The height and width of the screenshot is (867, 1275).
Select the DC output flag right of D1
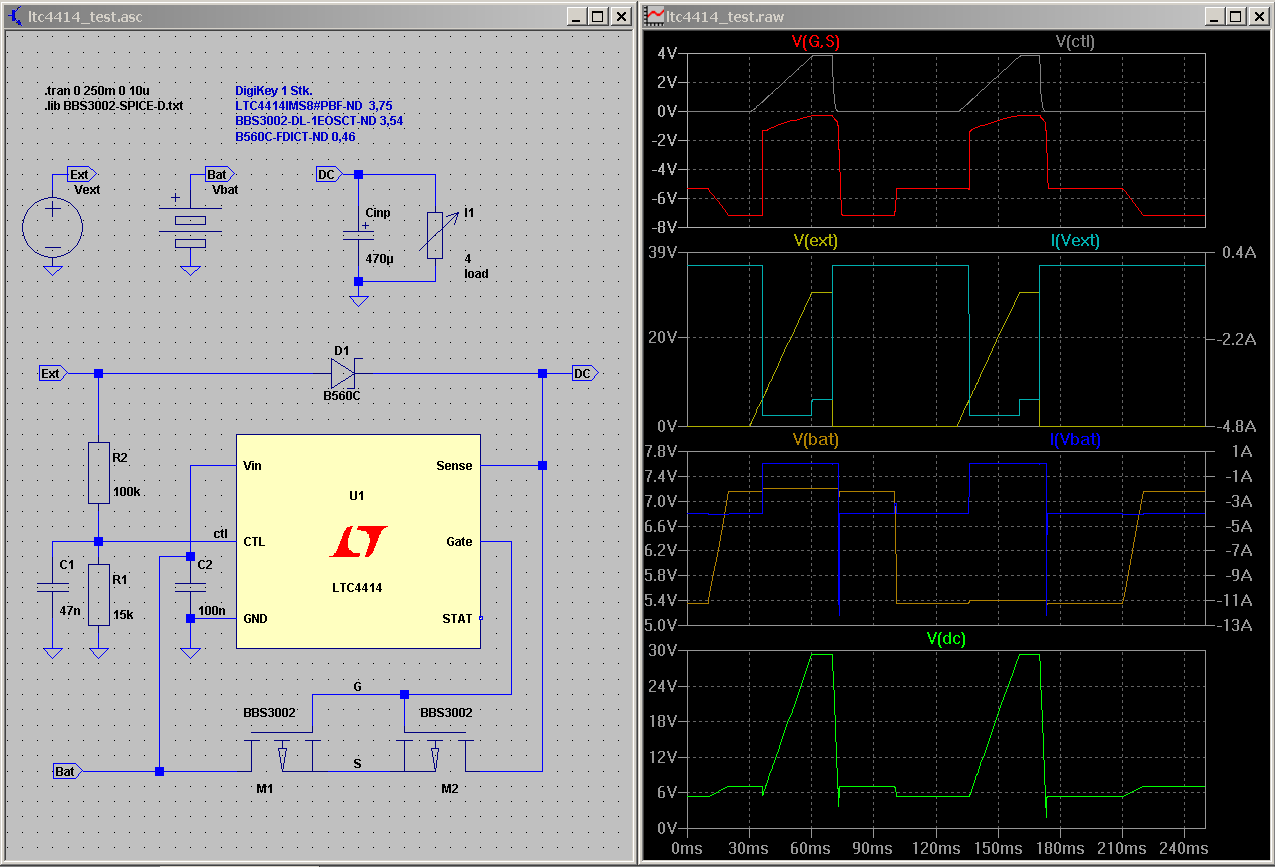pos(585,373)
